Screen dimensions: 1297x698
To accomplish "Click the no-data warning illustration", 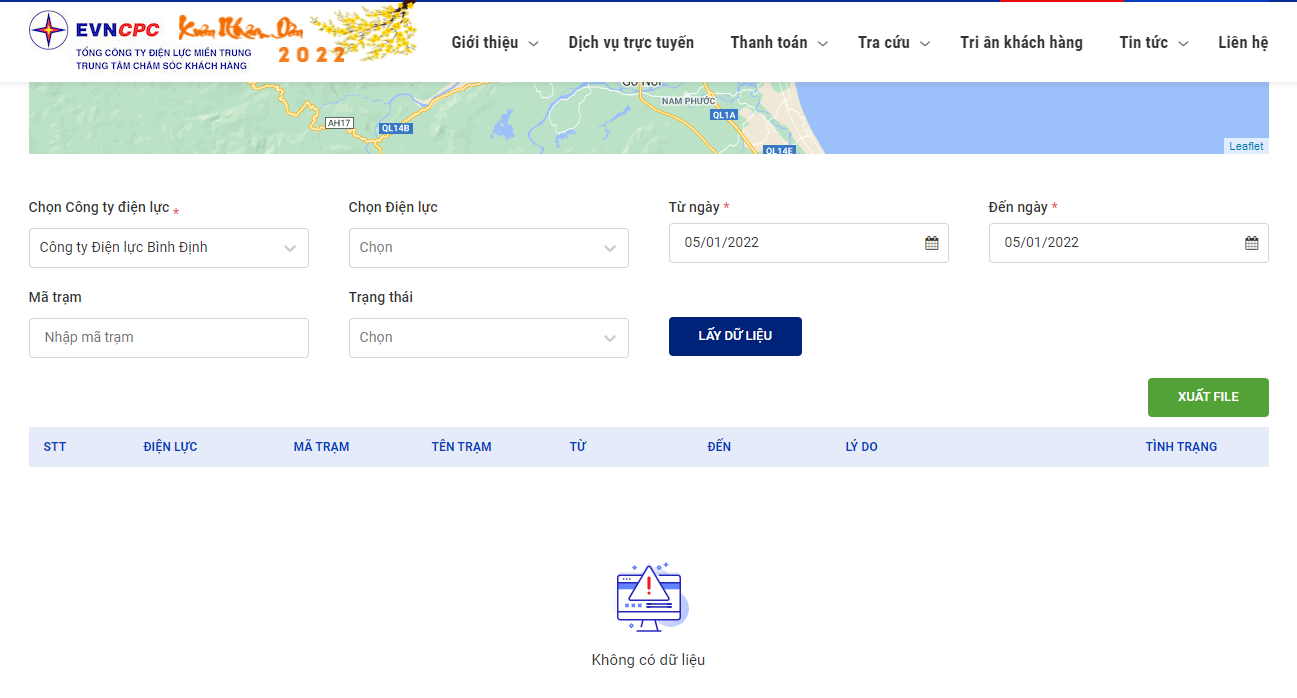I will pyautogui.click(x=650, y=597).
